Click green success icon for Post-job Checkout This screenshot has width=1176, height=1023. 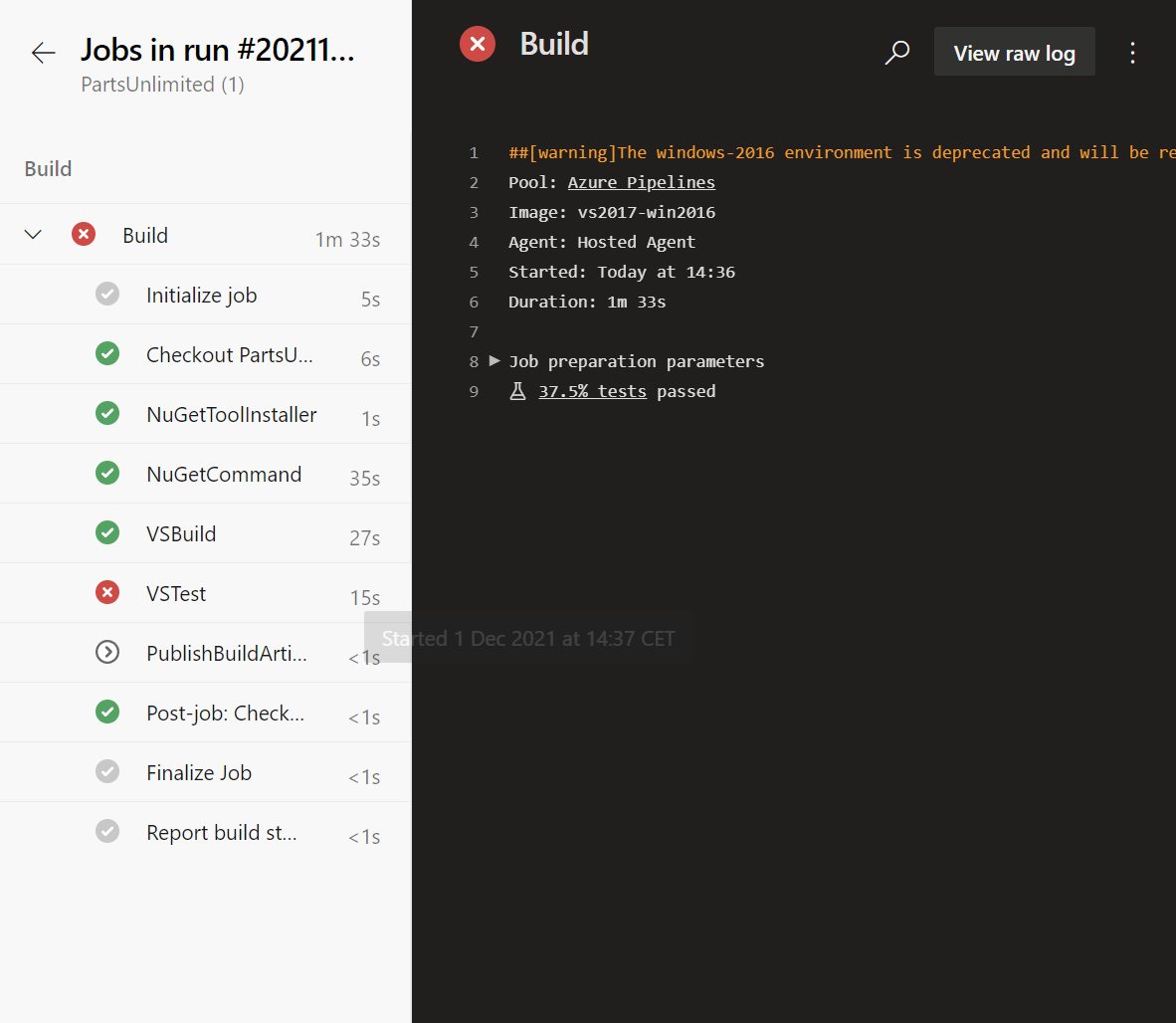(x=107, y=712)
